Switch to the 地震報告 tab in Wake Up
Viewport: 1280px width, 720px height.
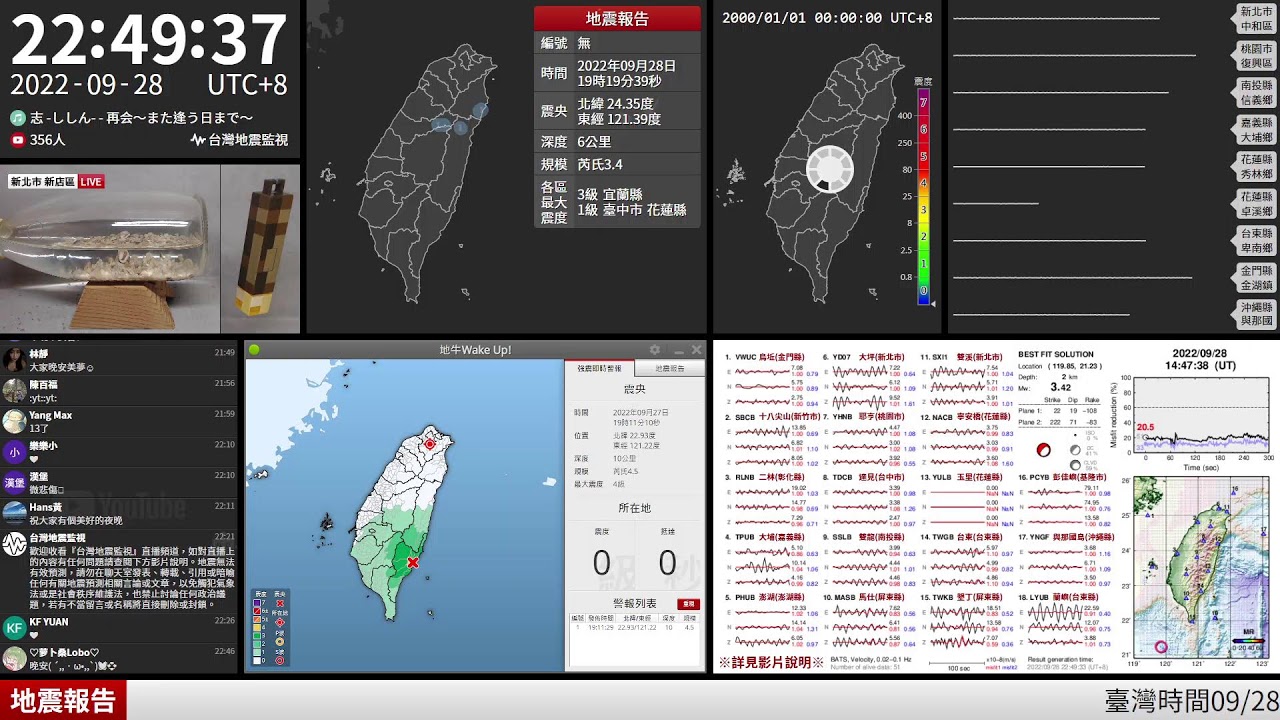click(x=670, y=369)
